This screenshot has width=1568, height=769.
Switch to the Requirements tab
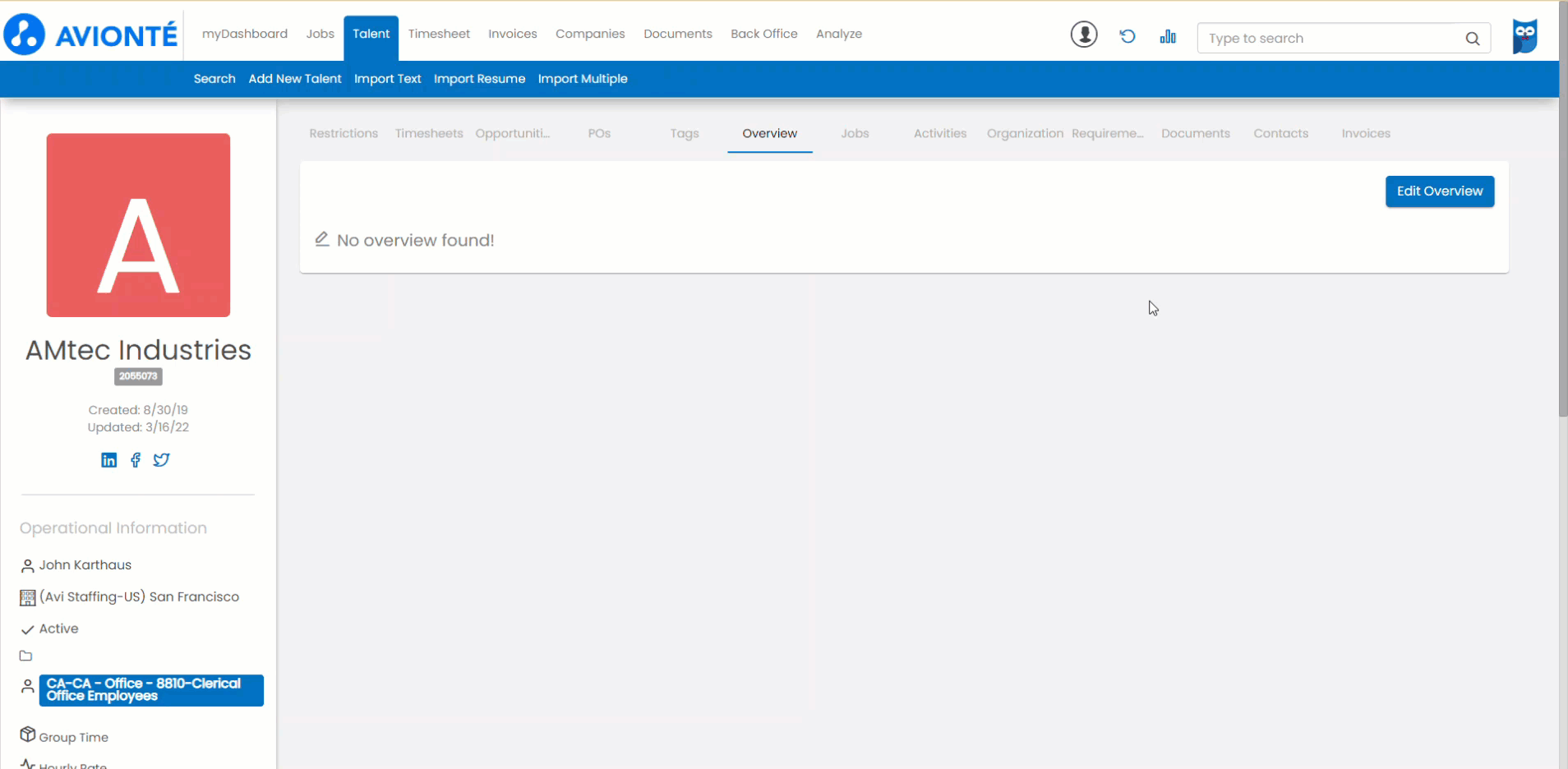tap(1108, 133)
